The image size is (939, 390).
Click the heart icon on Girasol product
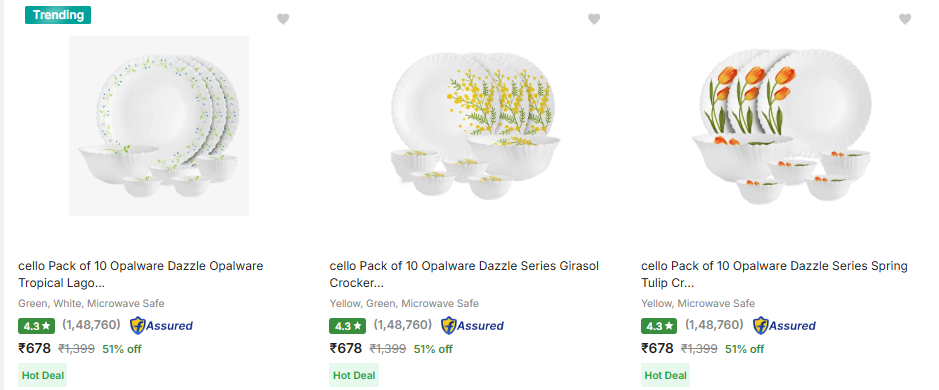click(x=593, y=19)
